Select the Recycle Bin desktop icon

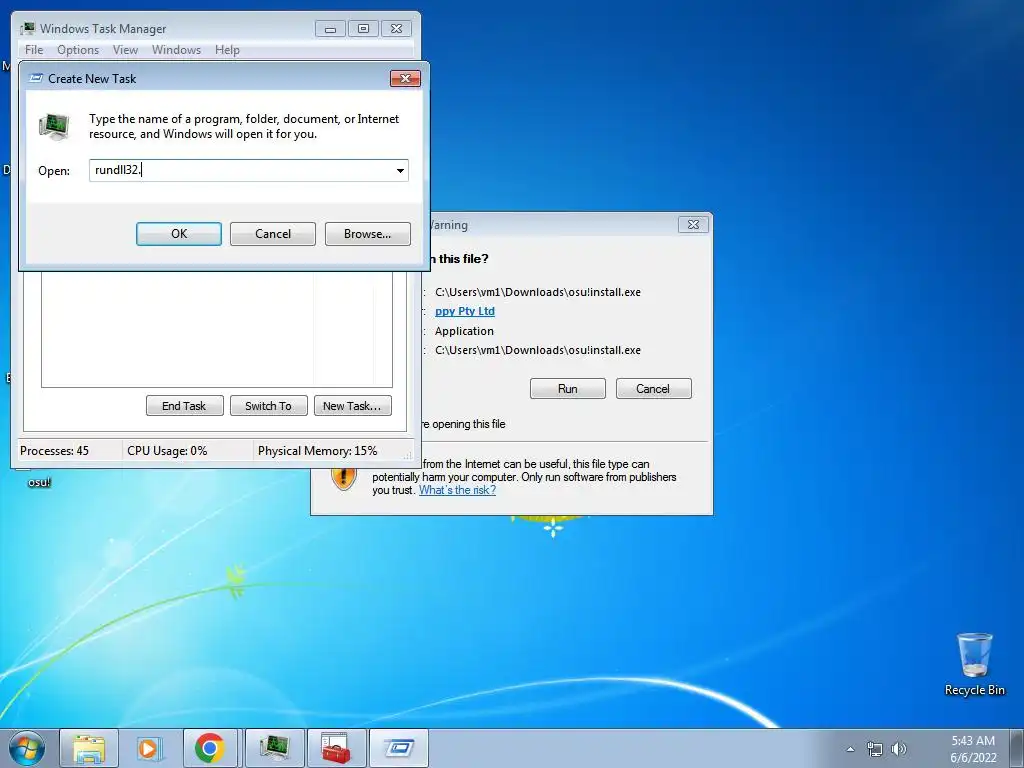coord(974,664)
